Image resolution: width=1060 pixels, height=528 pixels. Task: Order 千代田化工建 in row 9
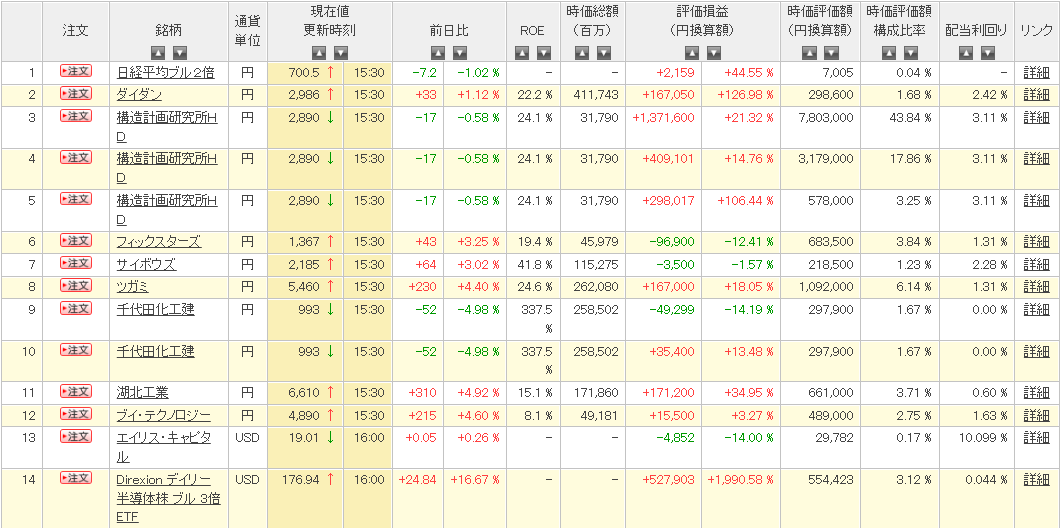pyautogui.click(x=76, y=308)
